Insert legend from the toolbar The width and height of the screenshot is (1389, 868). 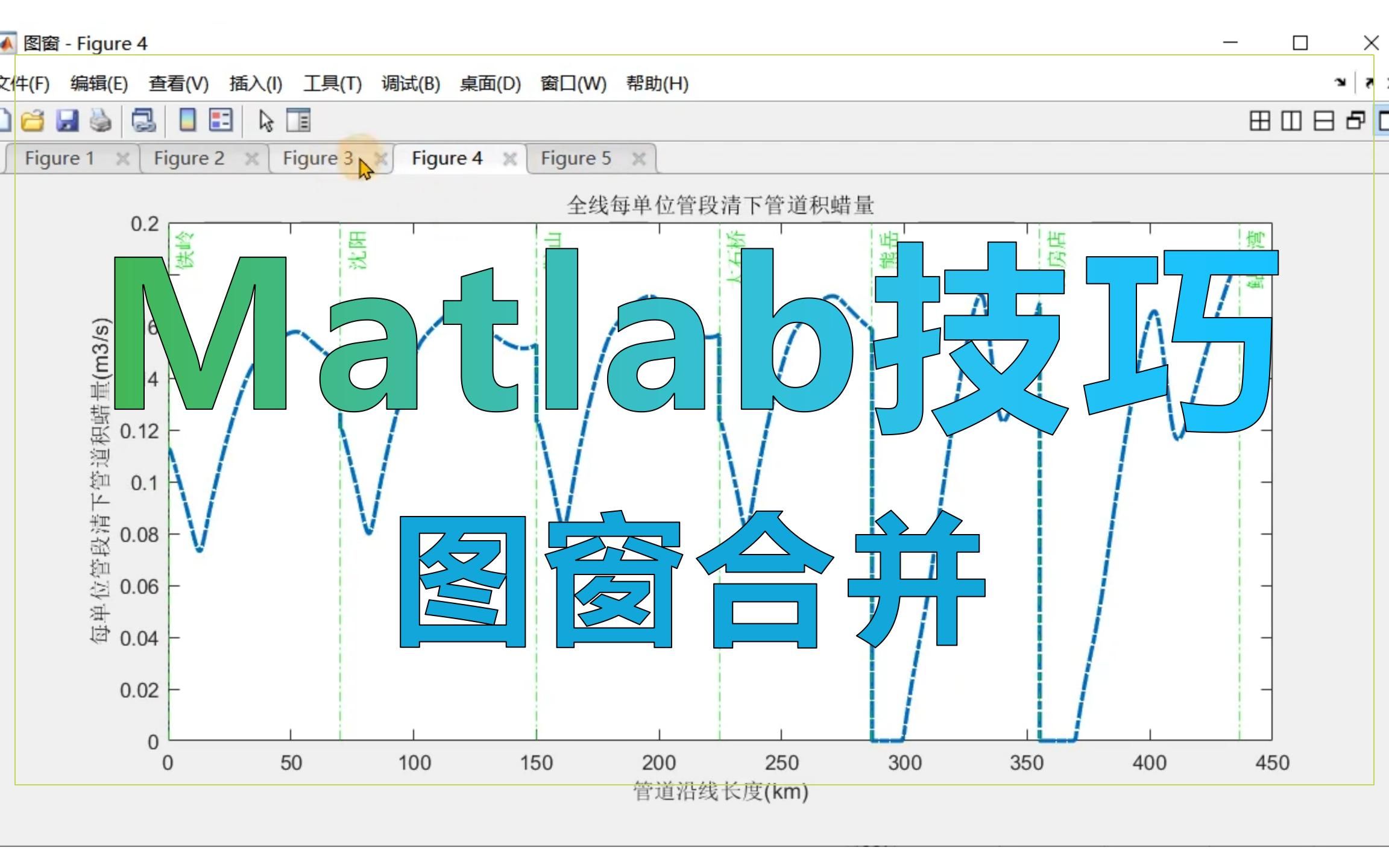221,120
